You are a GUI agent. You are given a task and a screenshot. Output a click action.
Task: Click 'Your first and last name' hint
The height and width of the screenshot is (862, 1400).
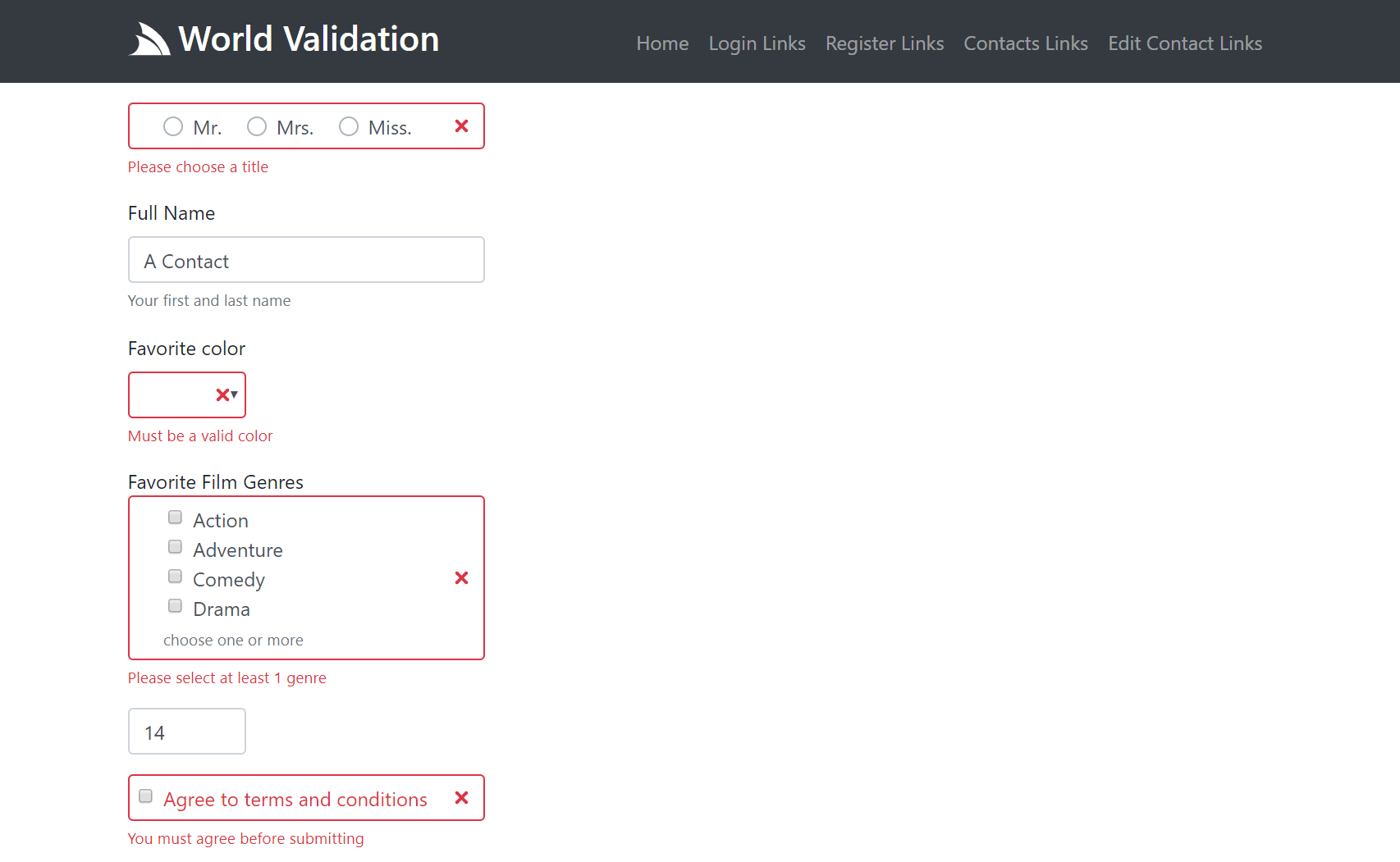coord(209,301)
